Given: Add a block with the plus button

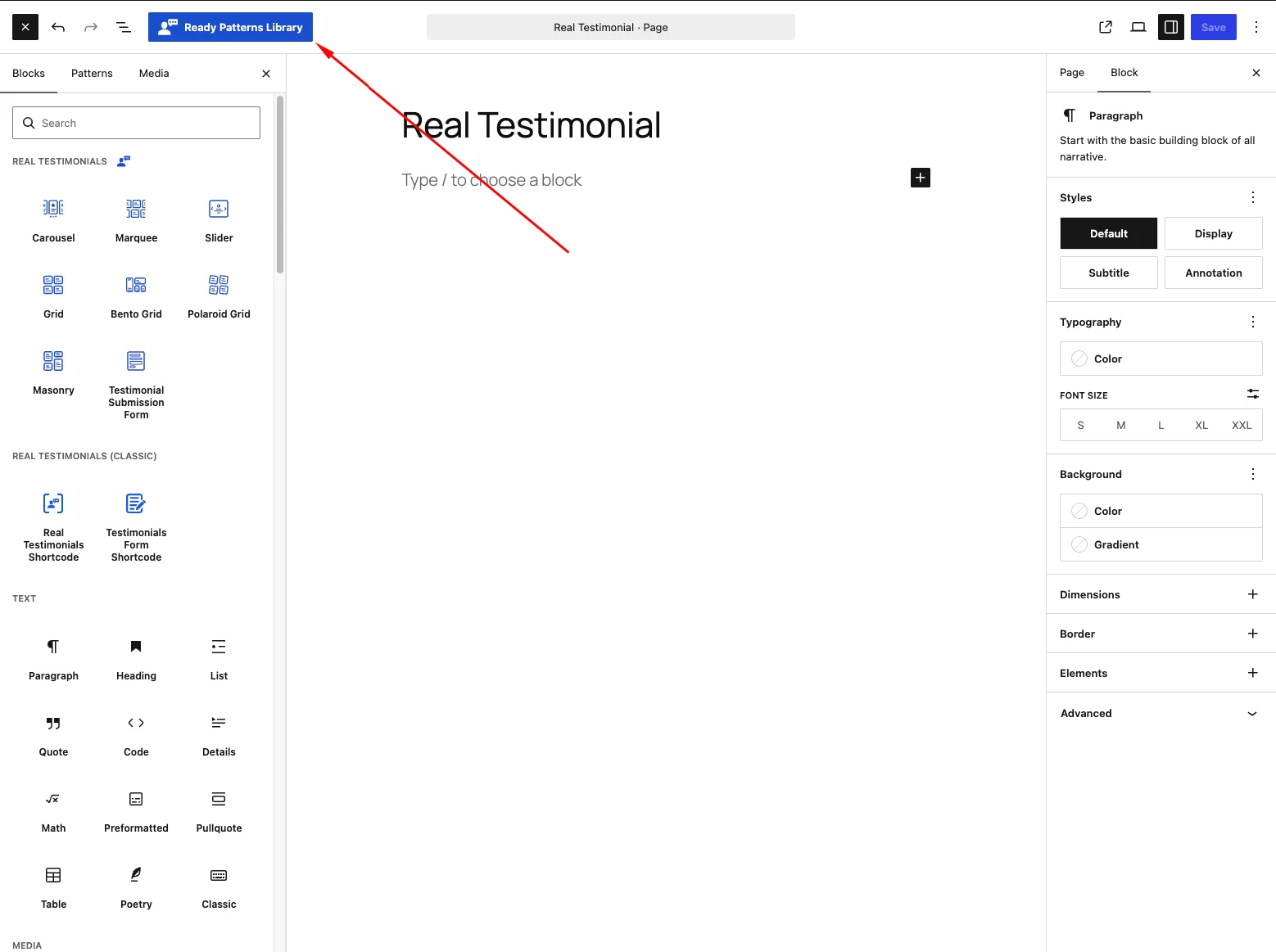Looking at the screenshot, I should tap(921, 178).
